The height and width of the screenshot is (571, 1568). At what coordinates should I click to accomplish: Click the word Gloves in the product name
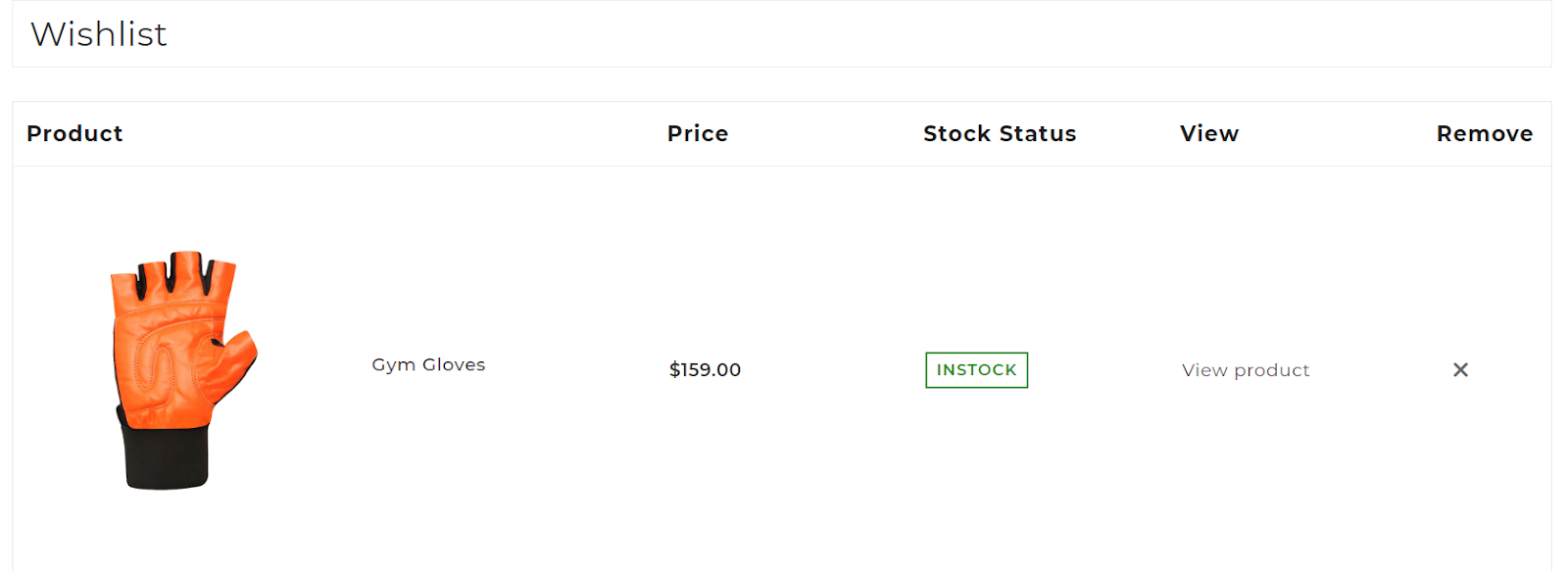(454, 364)
